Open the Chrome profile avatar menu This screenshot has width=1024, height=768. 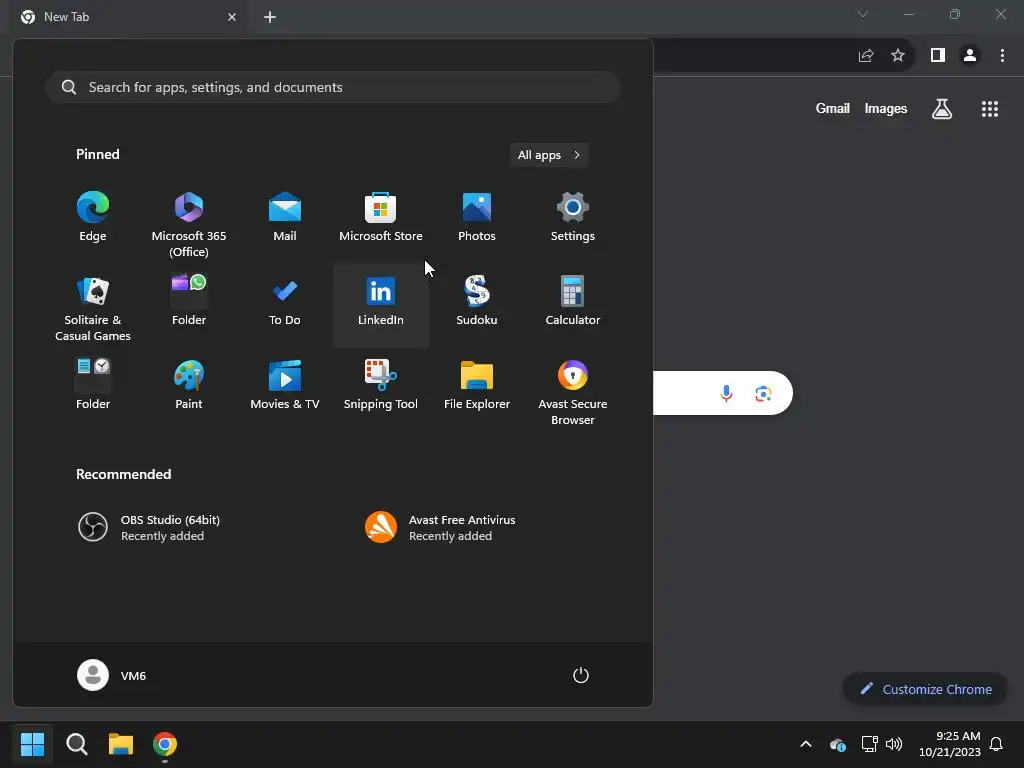pyautogui.click(x=970, y=56)
